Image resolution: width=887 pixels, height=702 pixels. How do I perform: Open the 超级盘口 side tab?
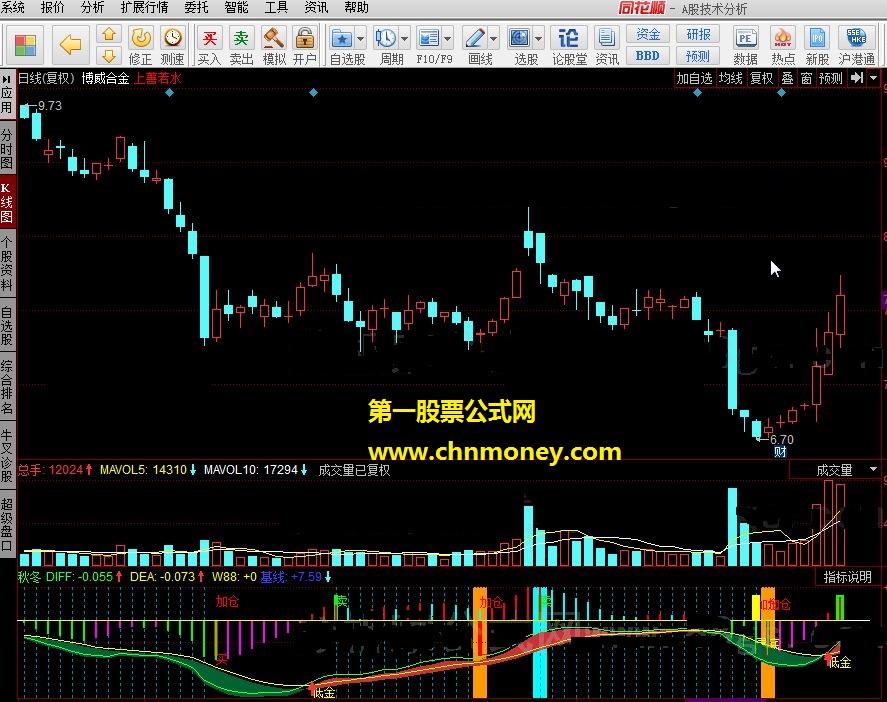[7, 524]
